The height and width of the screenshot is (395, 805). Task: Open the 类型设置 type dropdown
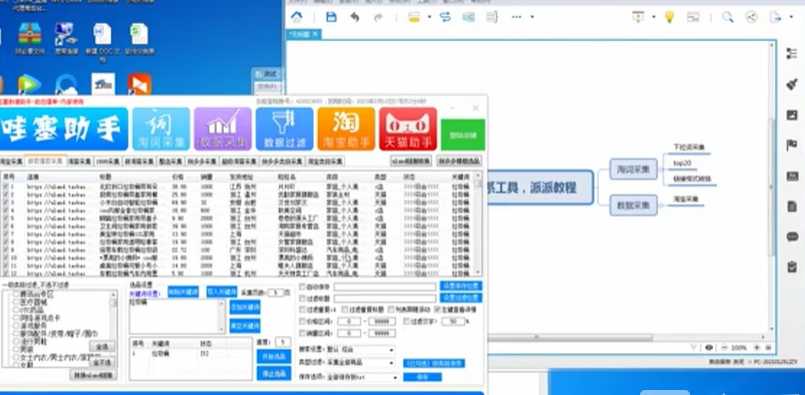(361, 363)
